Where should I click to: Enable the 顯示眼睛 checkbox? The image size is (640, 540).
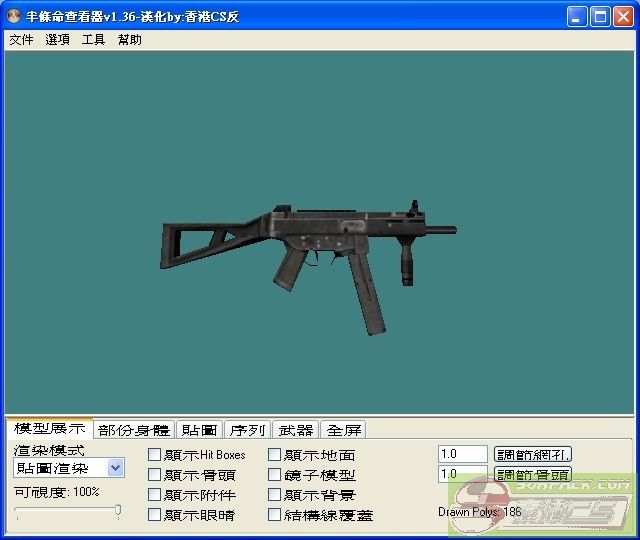tap(154, 515)
